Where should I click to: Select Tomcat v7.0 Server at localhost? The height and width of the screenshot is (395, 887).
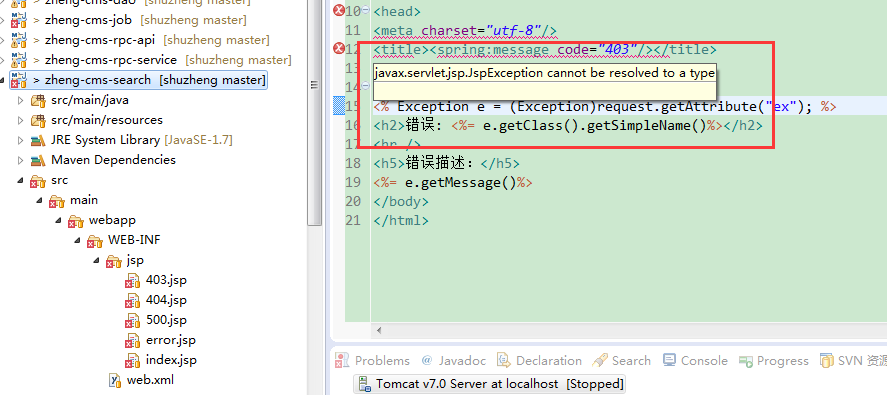point(490,384)
